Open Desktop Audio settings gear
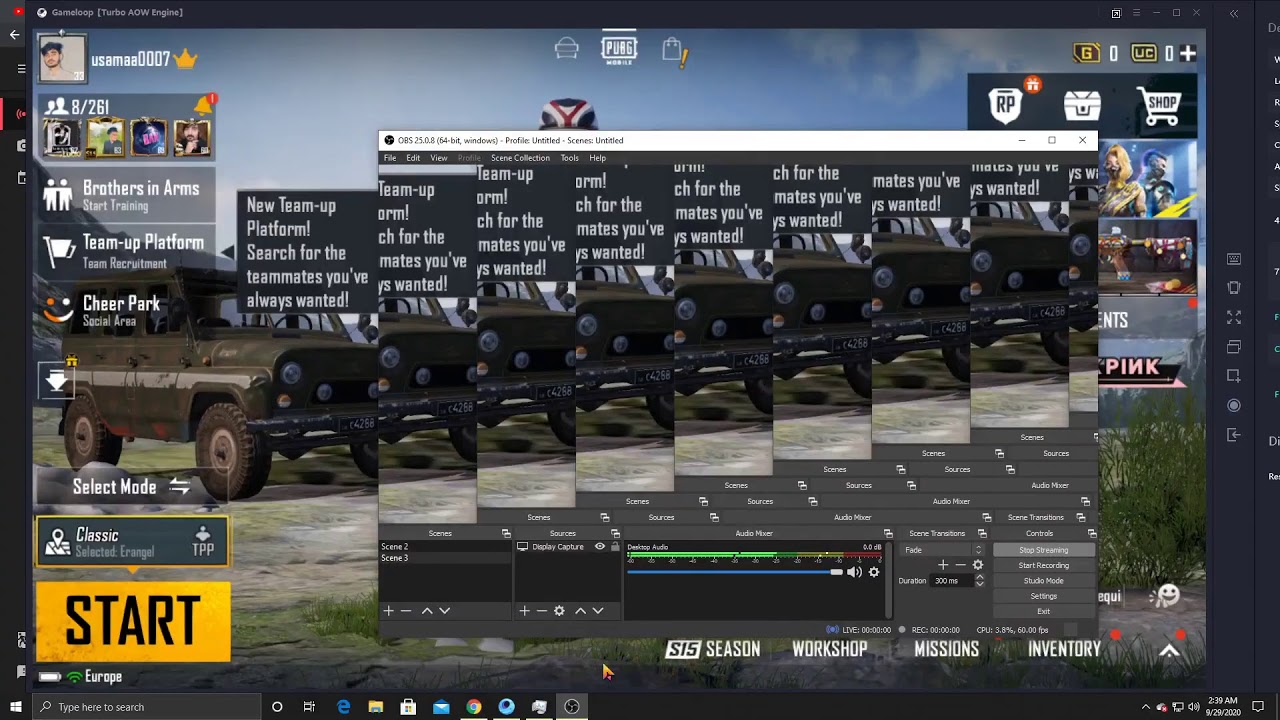1280x720 pixels. 874,572
